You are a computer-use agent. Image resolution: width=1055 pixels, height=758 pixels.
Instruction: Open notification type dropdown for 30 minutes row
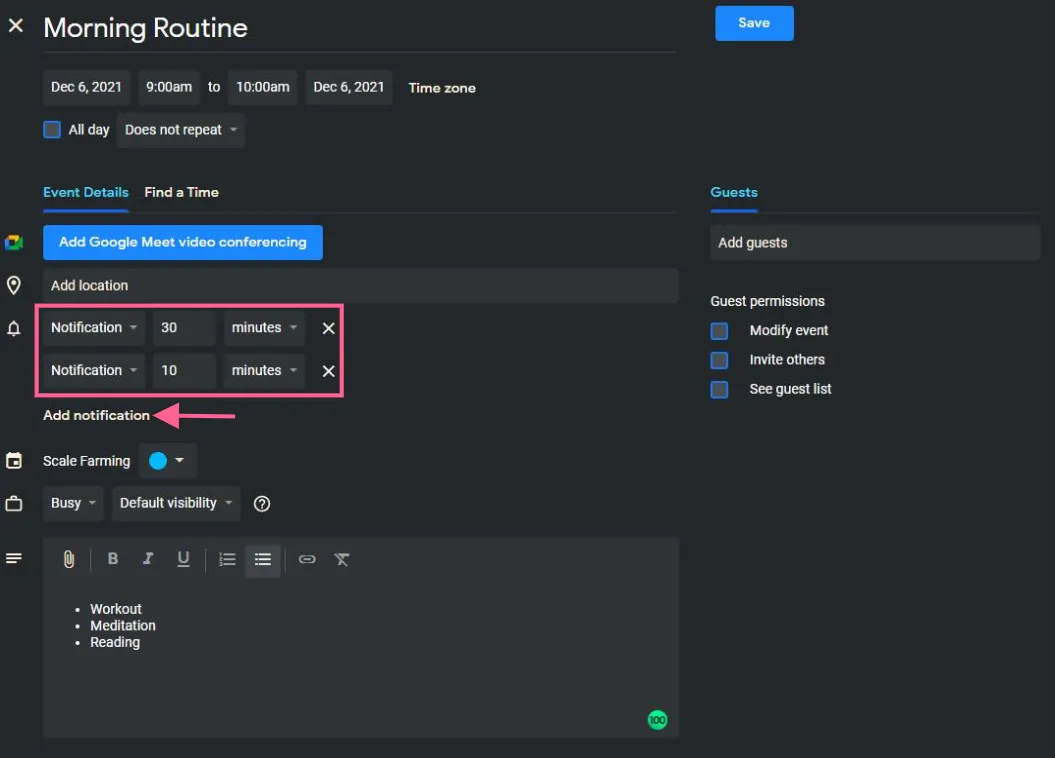[x=94, y=328]
